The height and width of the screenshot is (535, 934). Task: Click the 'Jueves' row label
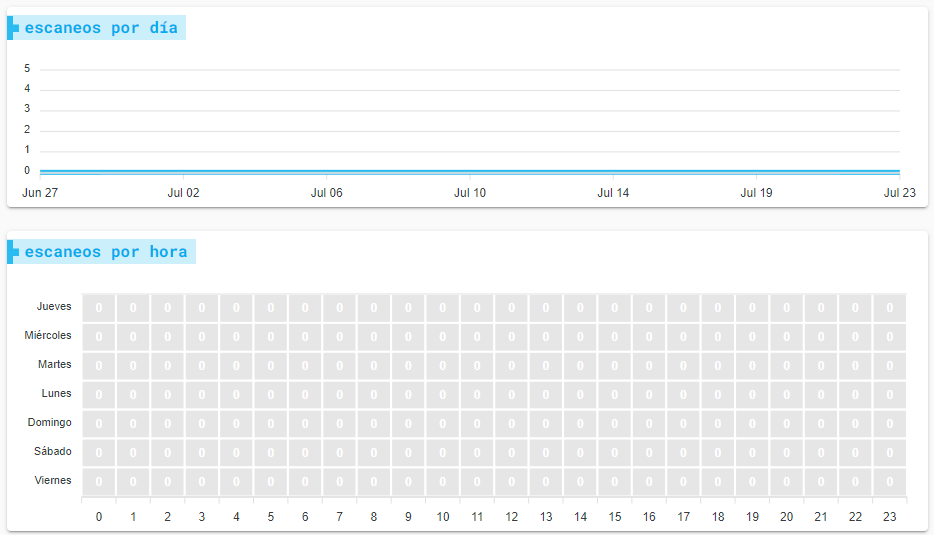pos(54,307)
